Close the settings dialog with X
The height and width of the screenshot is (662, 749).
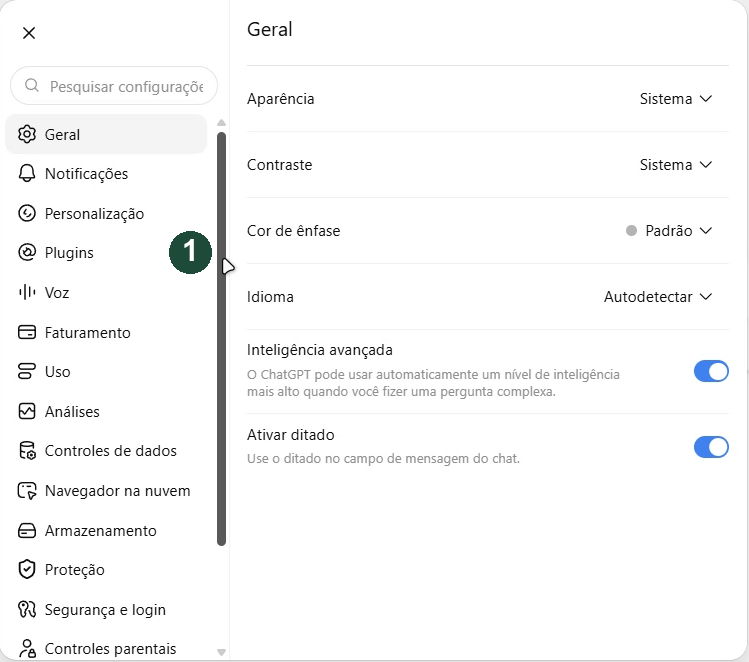point(29,33)
